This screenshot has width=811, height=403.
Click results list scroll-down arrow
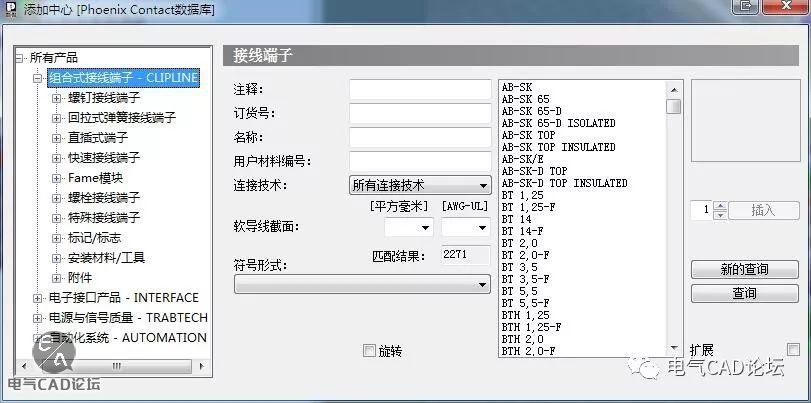[674, 348]
